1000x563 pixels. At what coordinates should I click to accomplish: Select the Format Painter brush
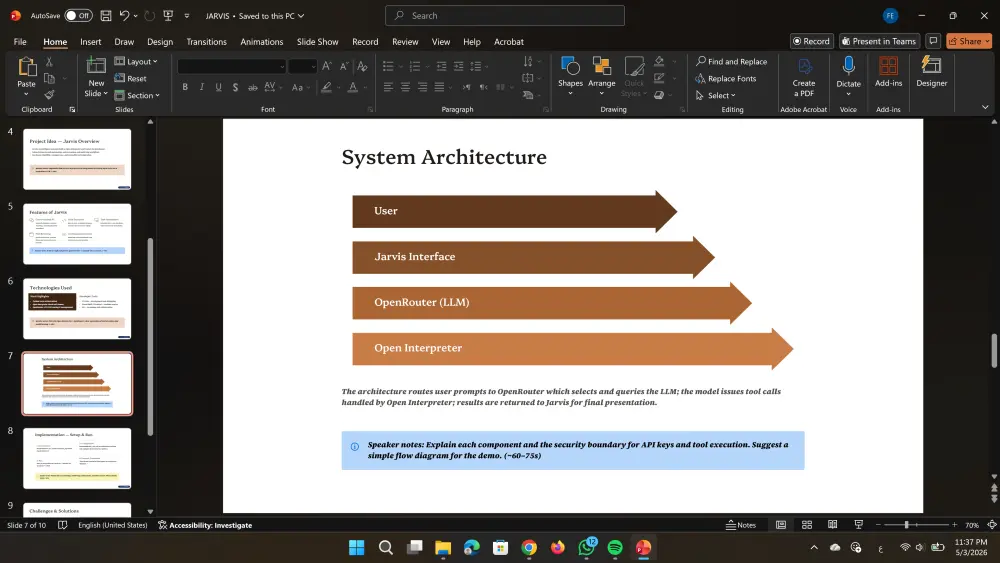[x=49, y=95]
